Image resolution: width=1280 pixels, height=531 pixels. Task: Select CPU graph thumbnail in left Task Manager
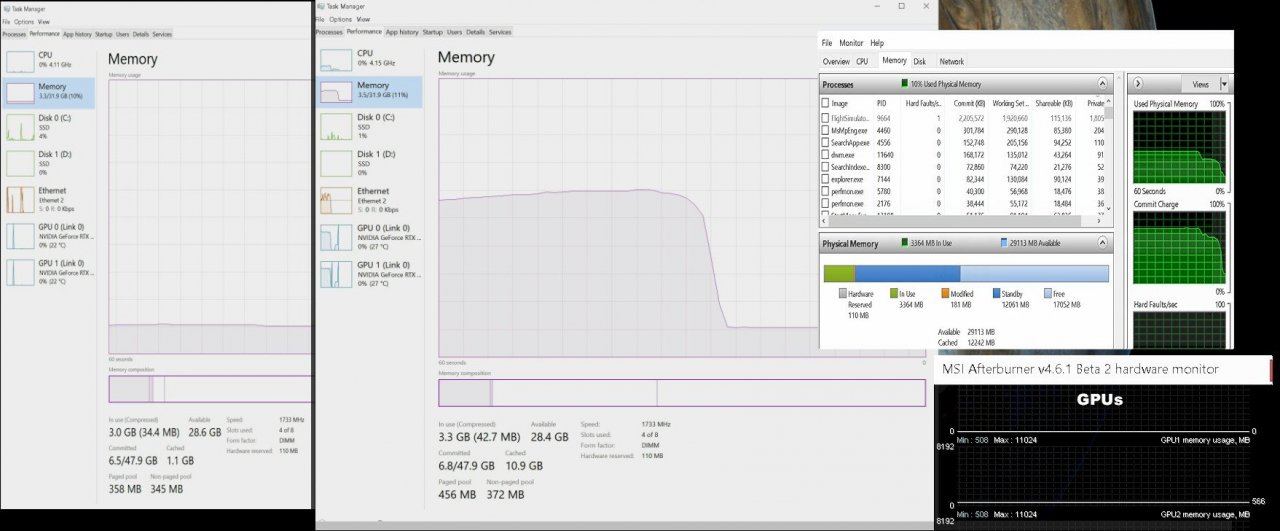[20, 60]
